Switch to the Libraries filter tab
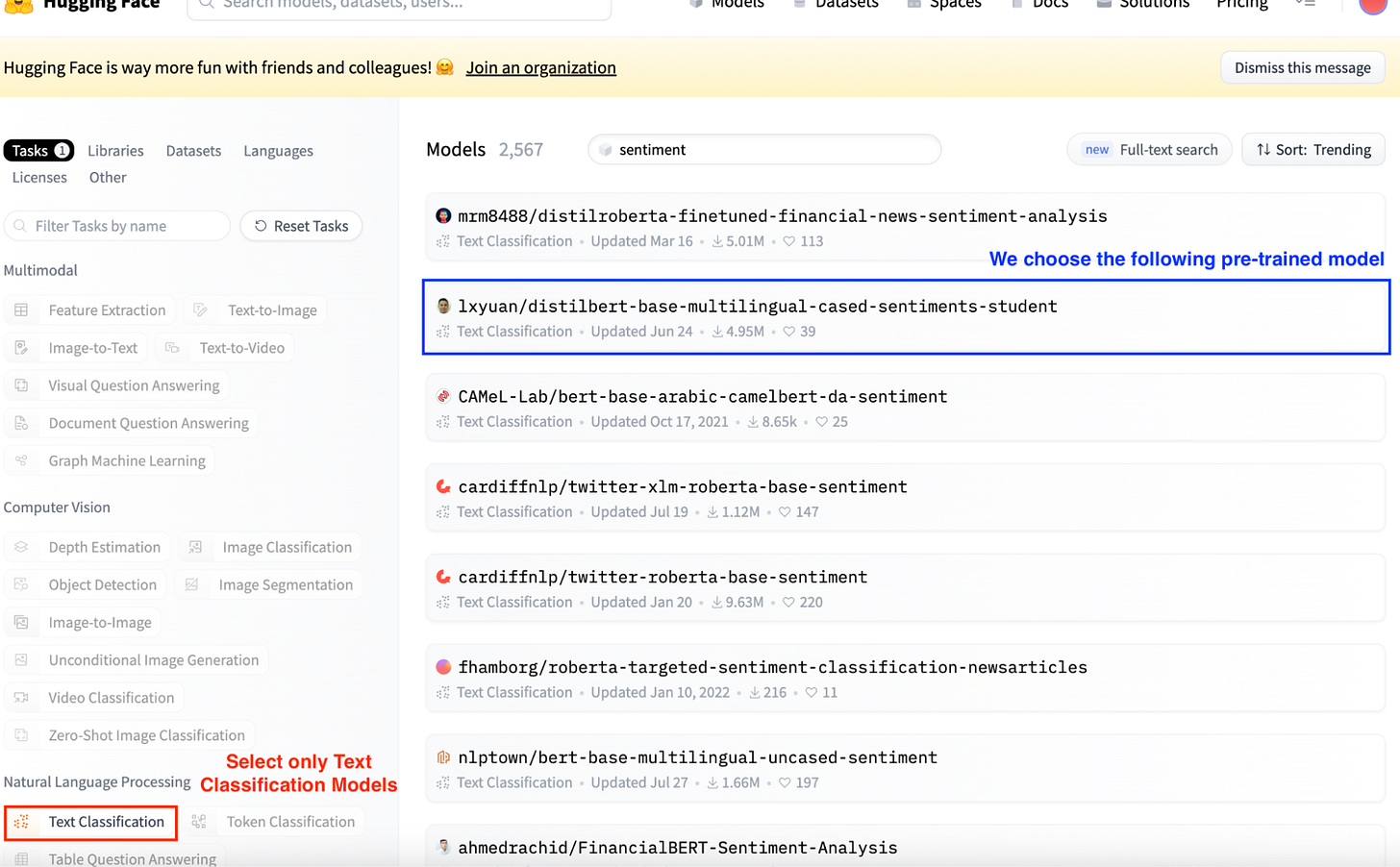The width and height of the screenshot is (1400, 867). coord(115,151)
